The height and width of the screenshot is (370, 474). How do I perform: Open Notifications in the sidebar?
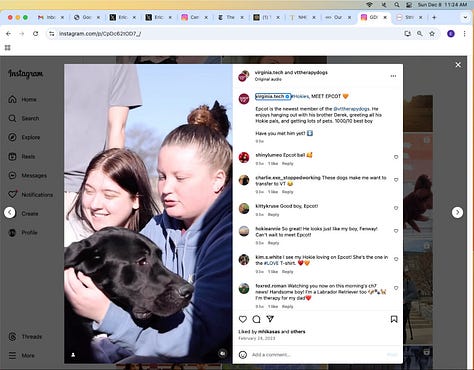[x=30, y=194]
